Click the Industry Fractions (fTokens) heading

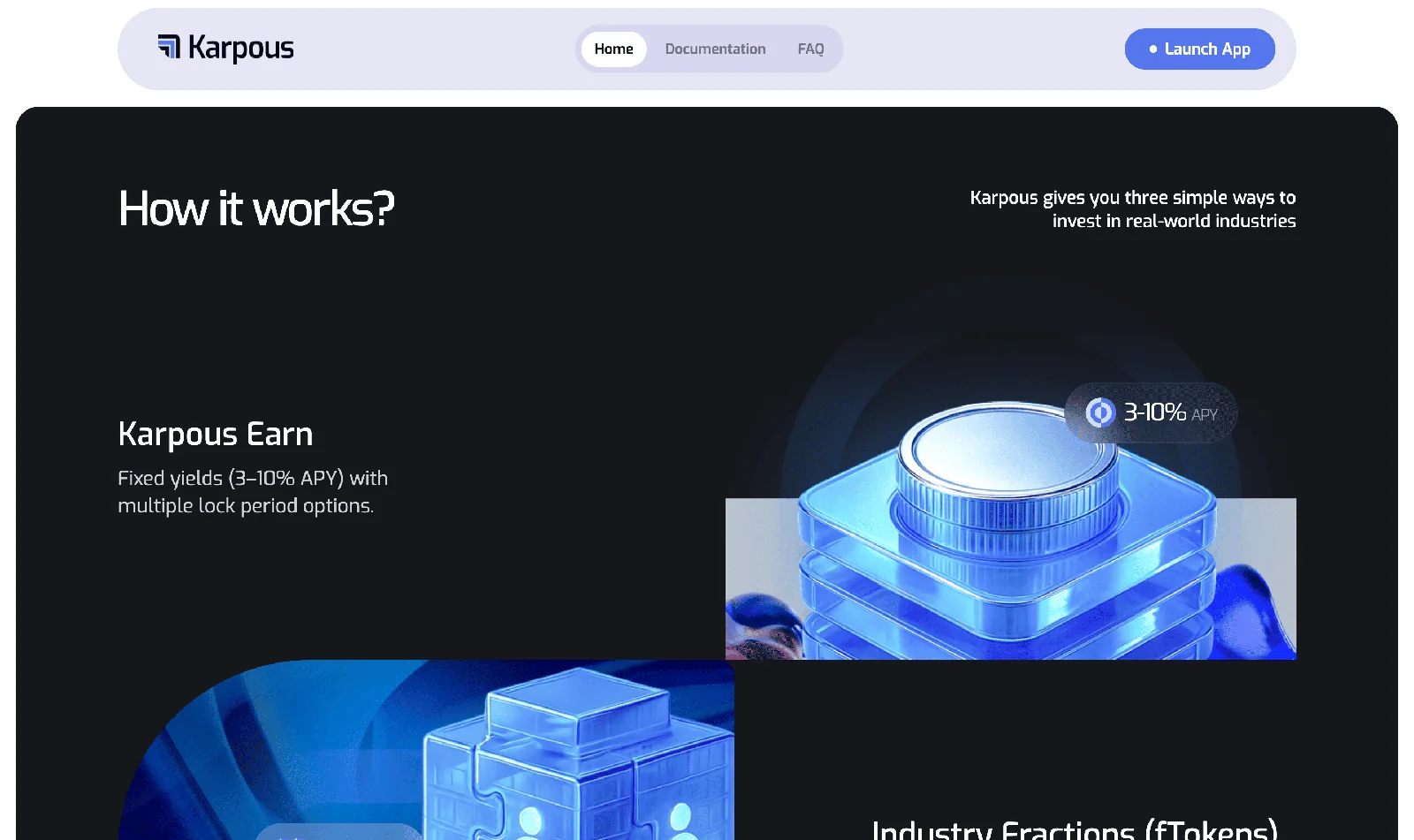1075,829
